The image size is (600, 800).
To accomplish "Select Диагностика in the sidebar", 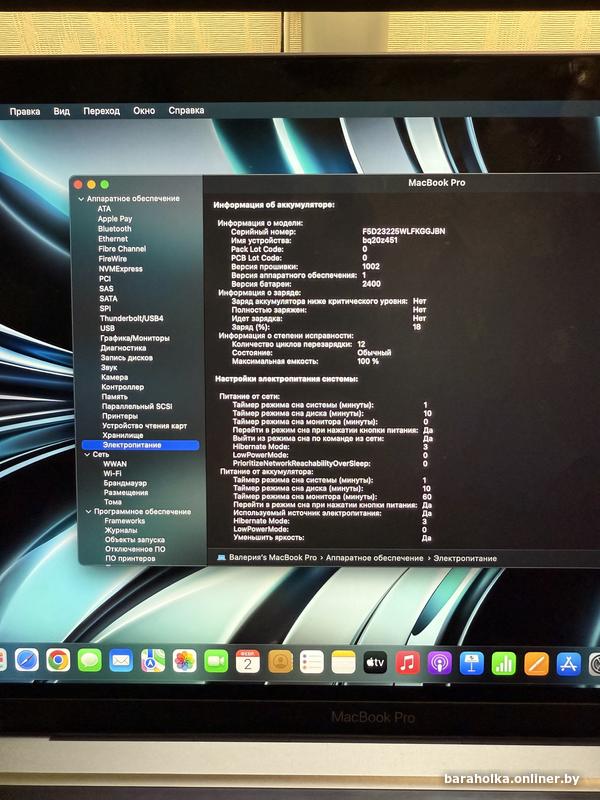I will 123,348.
